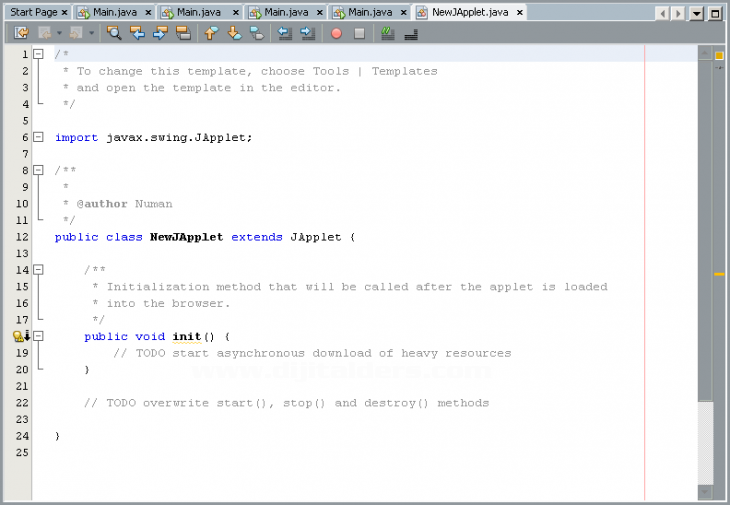Click the yellow status square atop error stripe
Image resolution: width=730 pixels, height=505 pixels.
pos(719,55)
